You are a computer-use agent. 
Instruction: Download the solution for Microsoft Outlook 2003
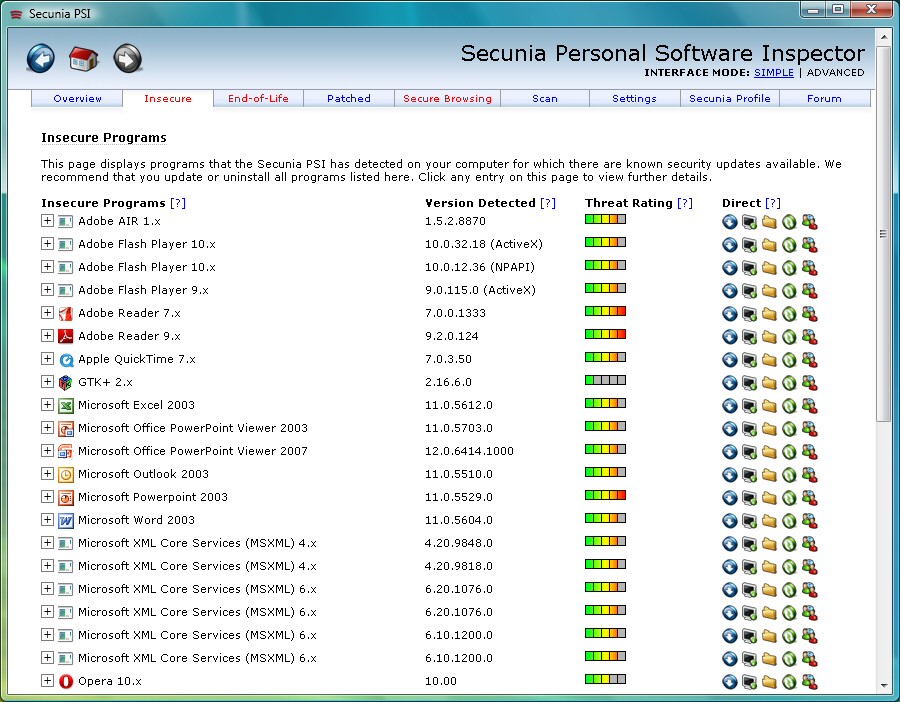[x=730, y=475]
